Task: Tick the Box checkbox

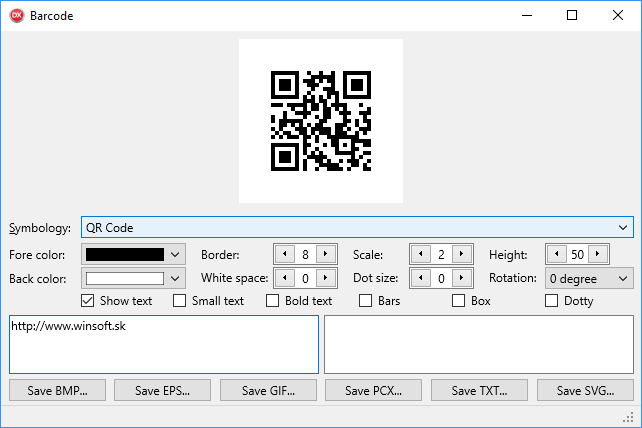Action: [458, 301]
